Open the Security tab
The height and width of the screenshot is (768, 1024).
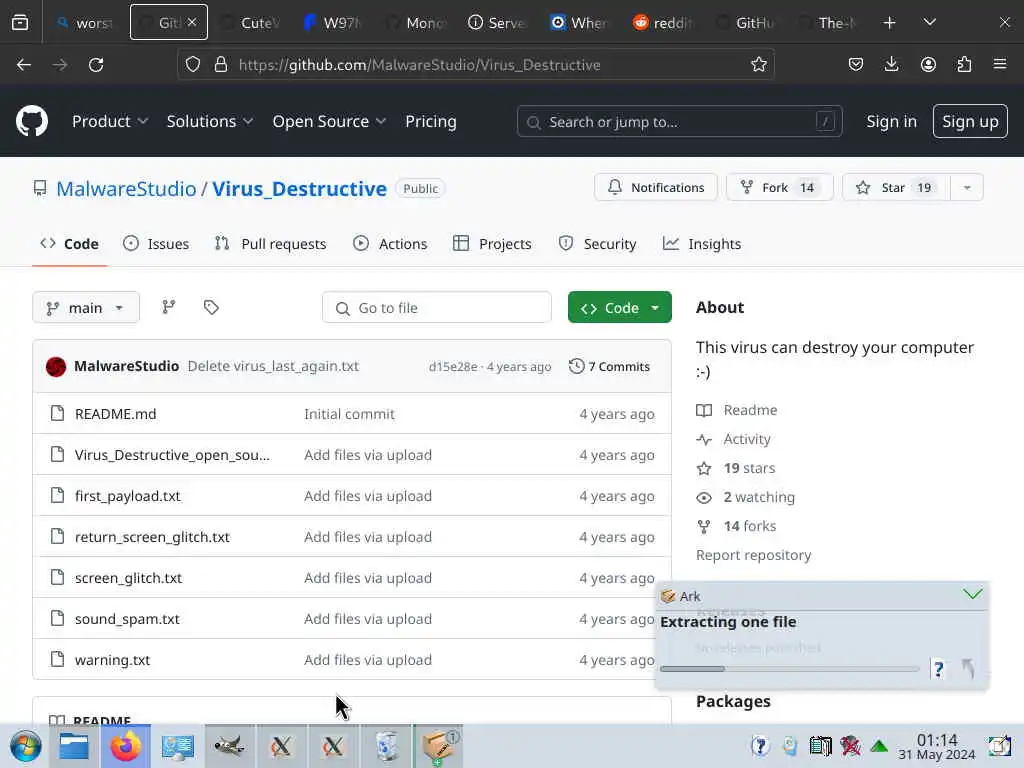pos(597,244)
